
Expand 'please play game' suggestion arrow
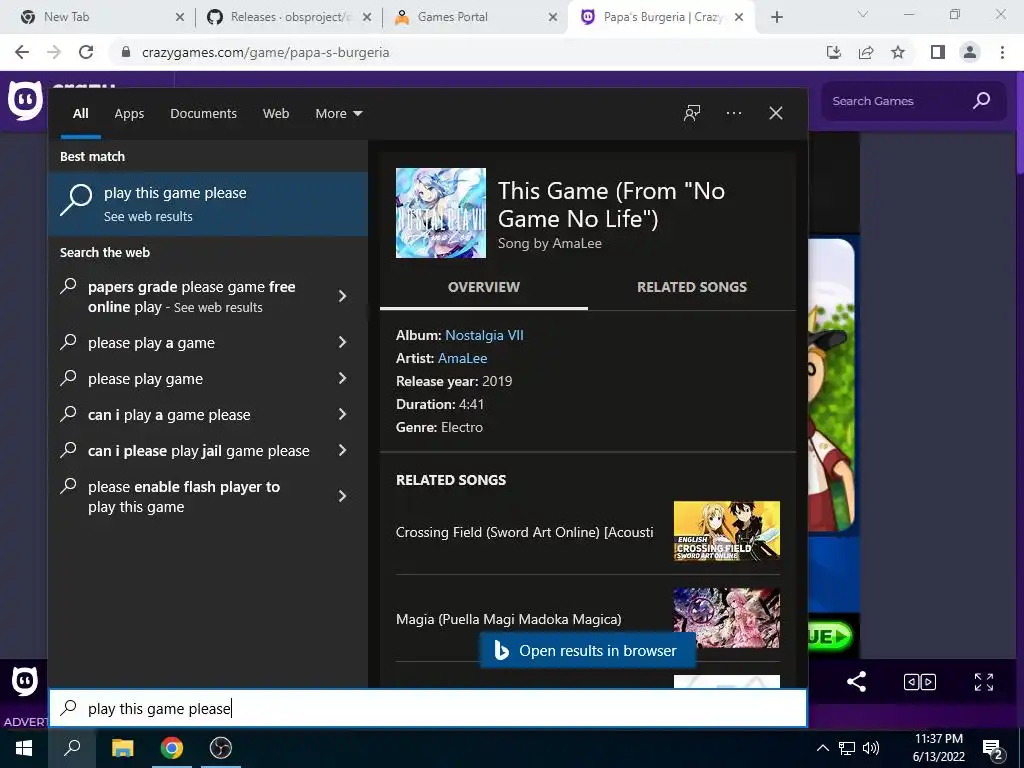[x=342, y=378]
